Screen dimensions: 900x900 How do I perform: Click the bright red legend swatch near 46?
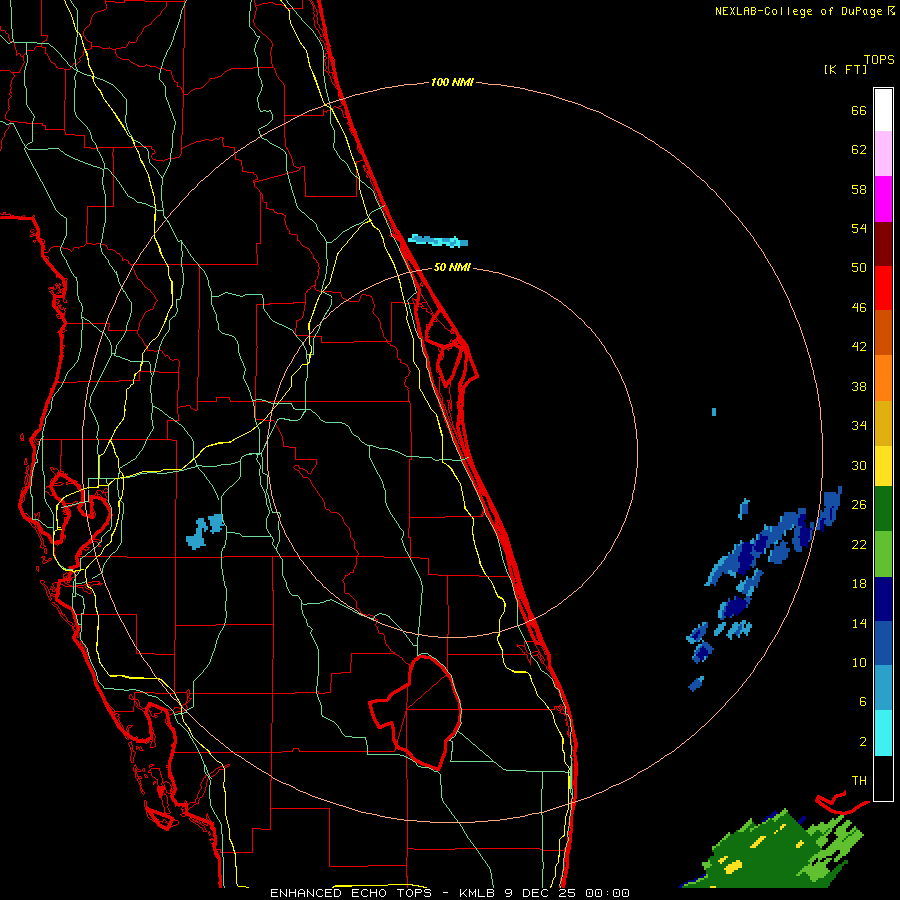[x=883, y=288]
